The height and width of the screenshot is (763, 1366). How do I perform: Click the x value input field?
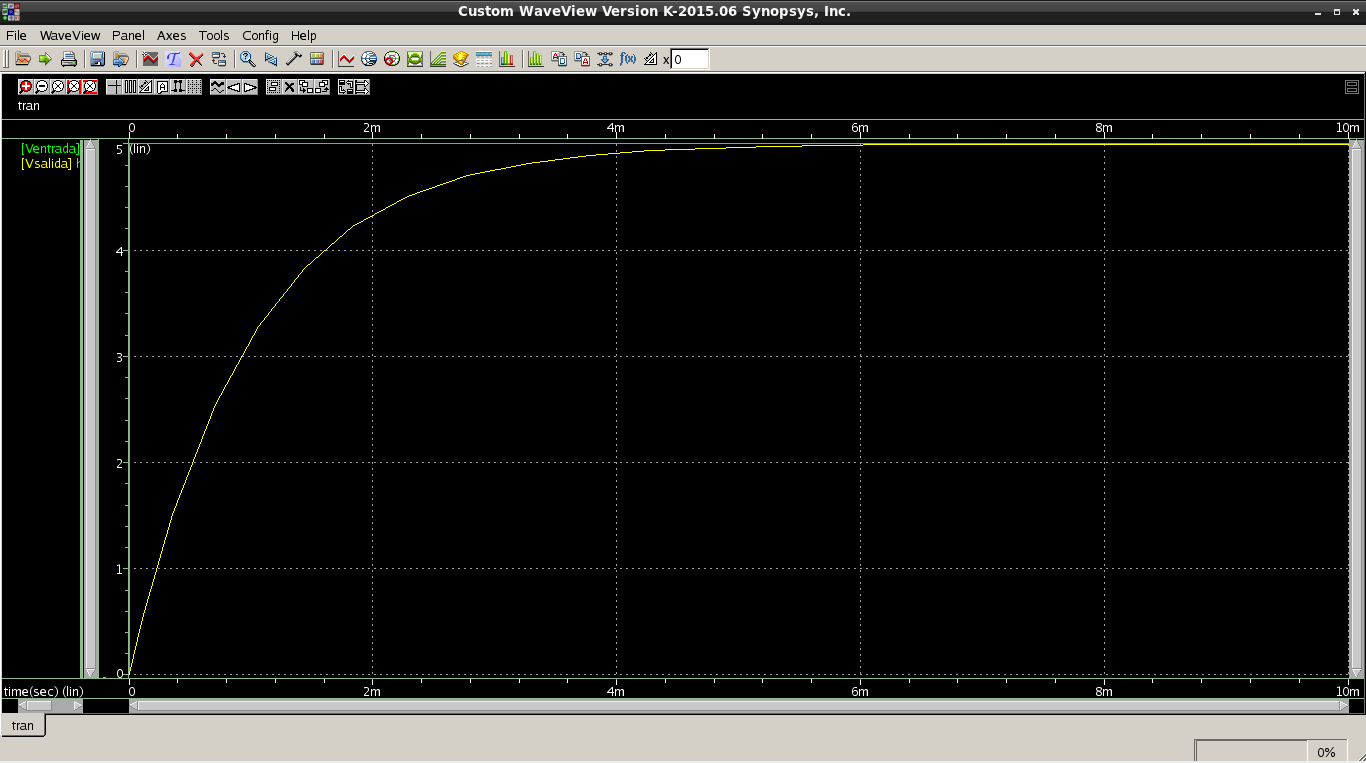pyautogui.click(x=690, y=59)
